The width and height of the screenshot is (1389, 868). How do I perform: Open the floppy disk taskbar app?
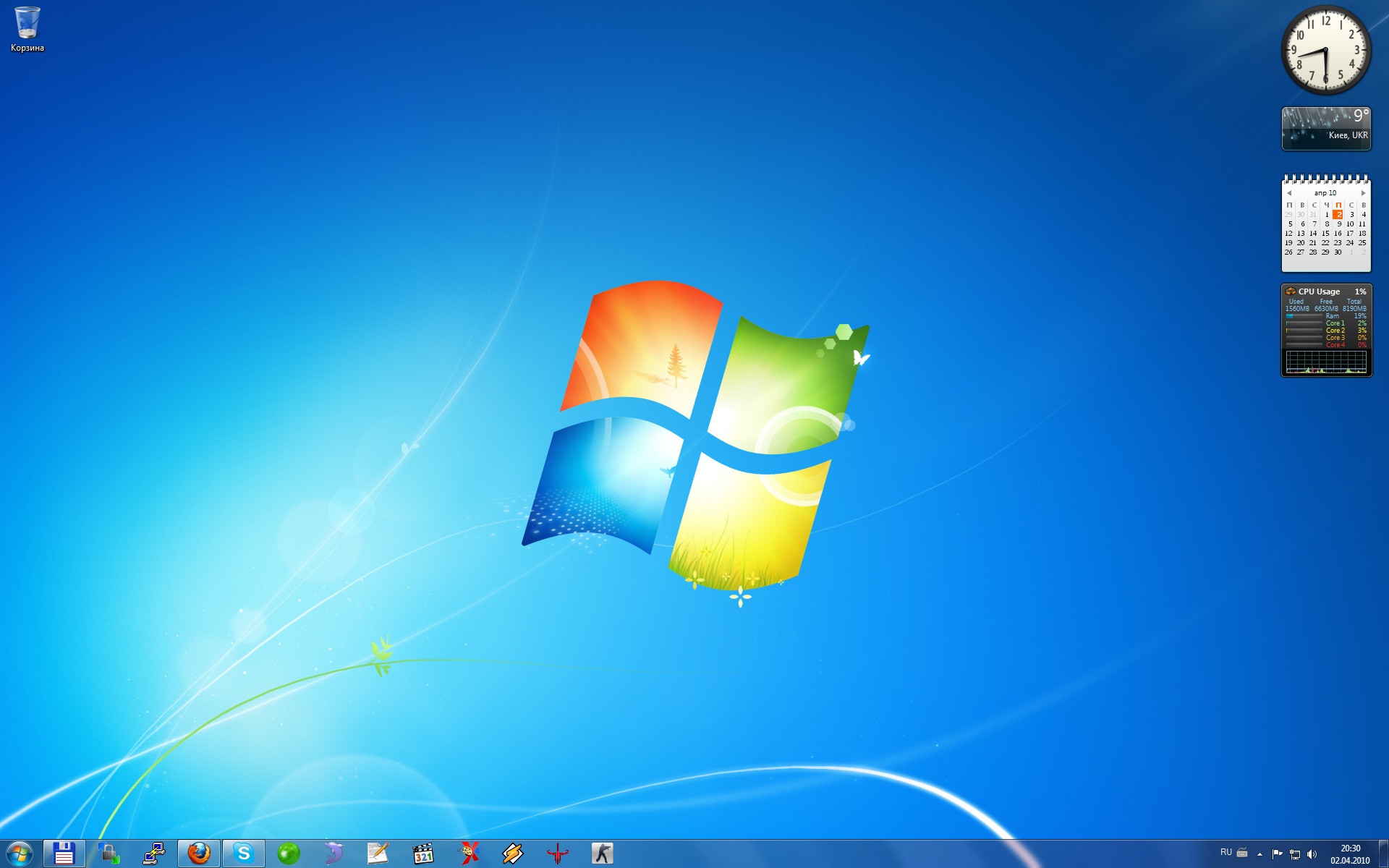(x=64, y=854)
